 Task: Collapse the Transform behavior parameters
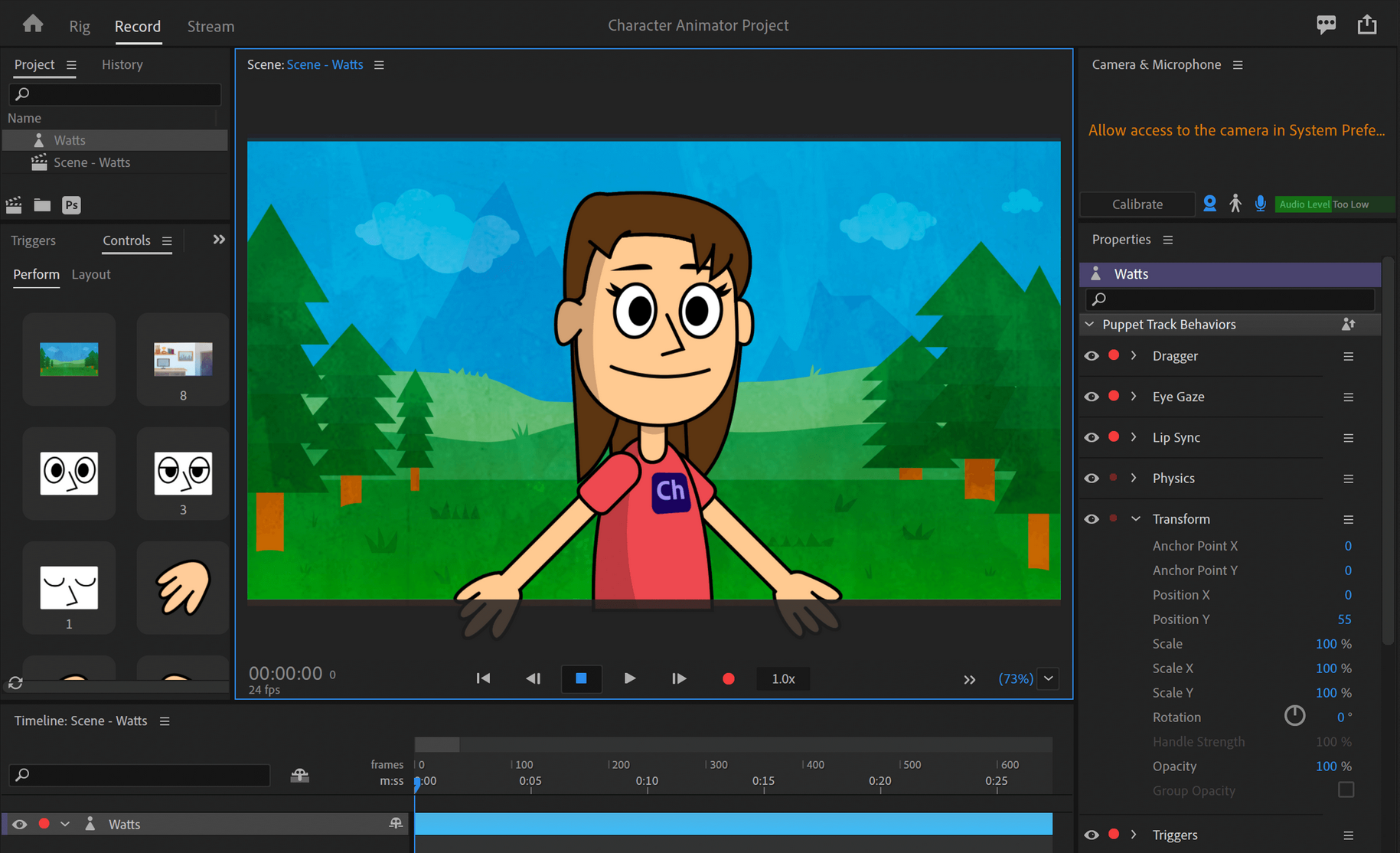[x=1136, y=518]
